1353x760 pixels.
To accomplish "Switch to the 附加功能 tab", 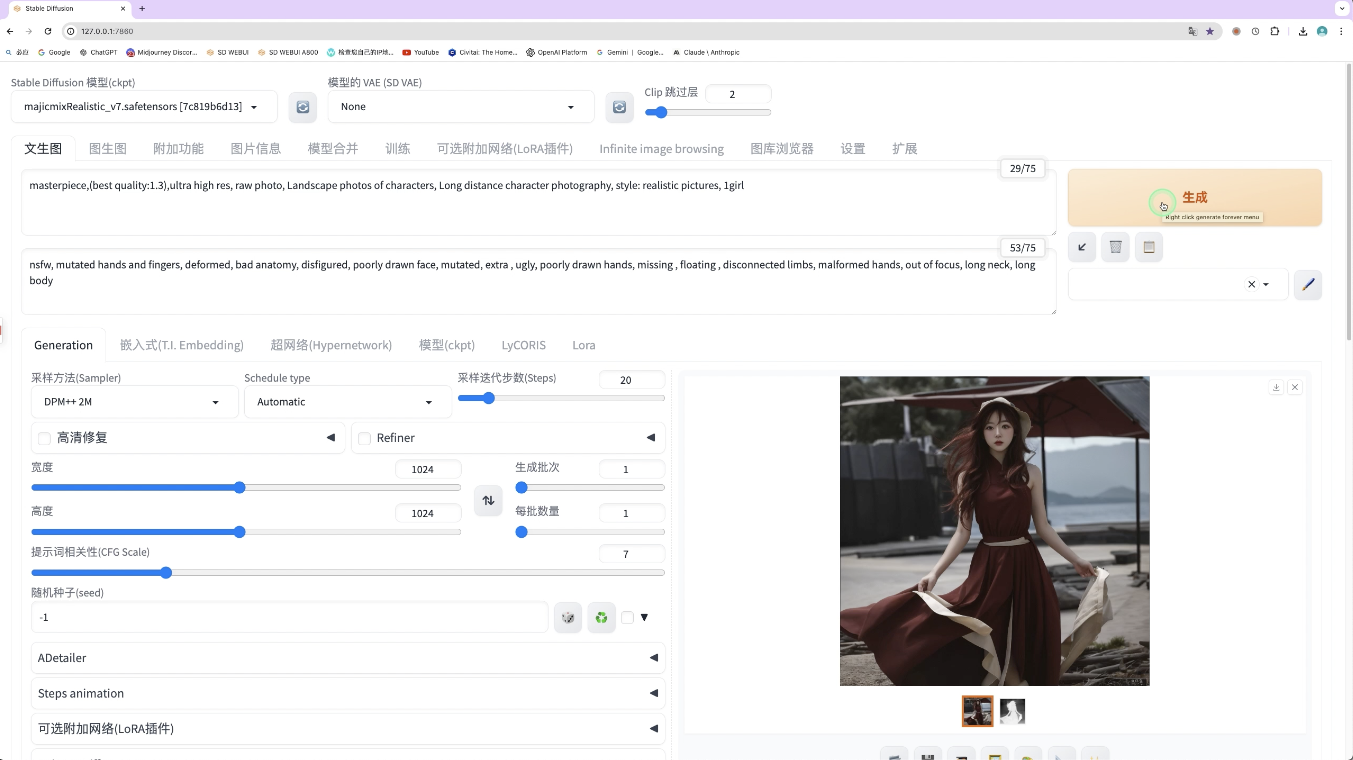I will tap(179, 148).
